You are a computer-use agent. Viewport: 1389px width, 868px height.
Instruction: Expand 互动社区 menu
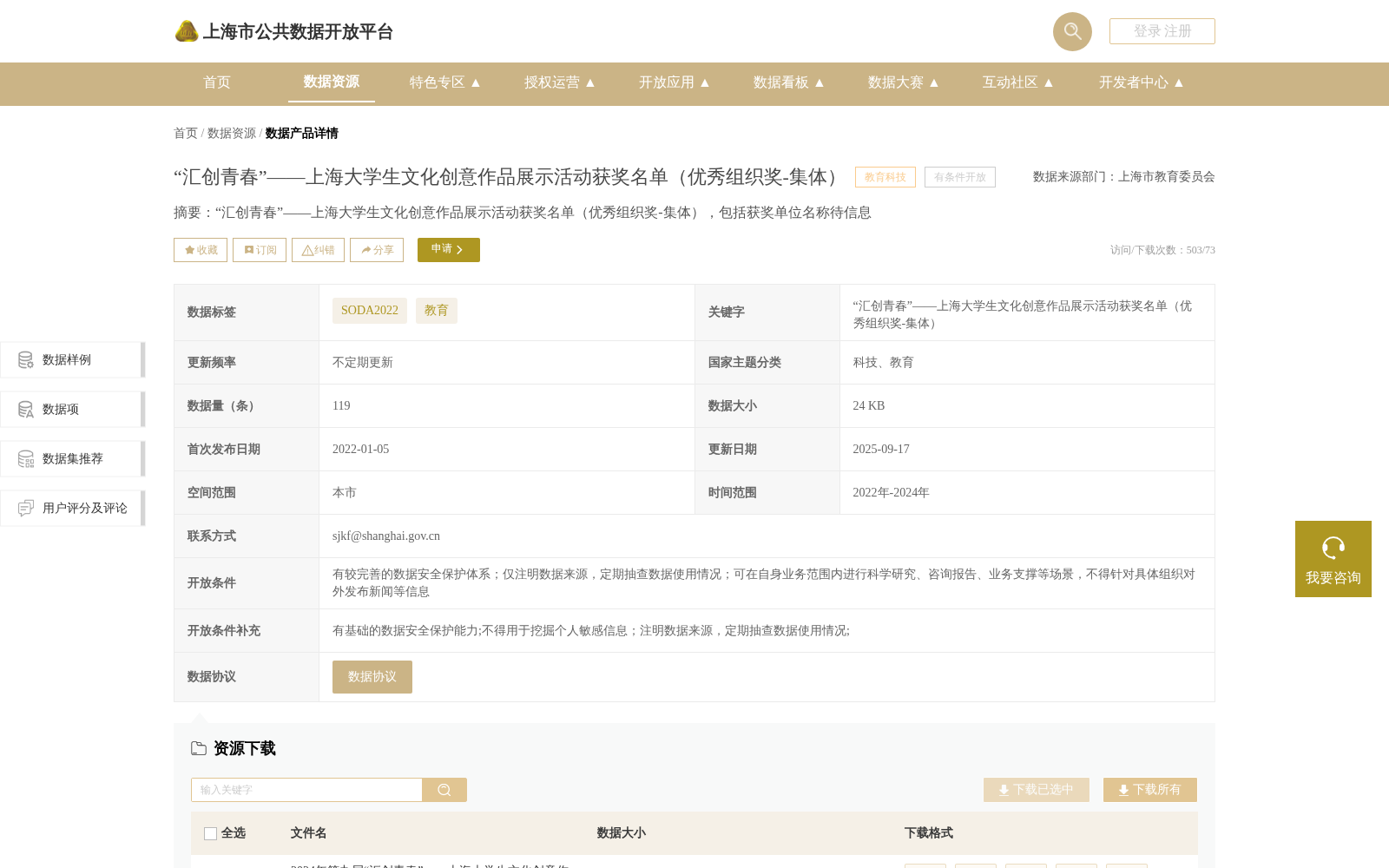(1018, 82)
